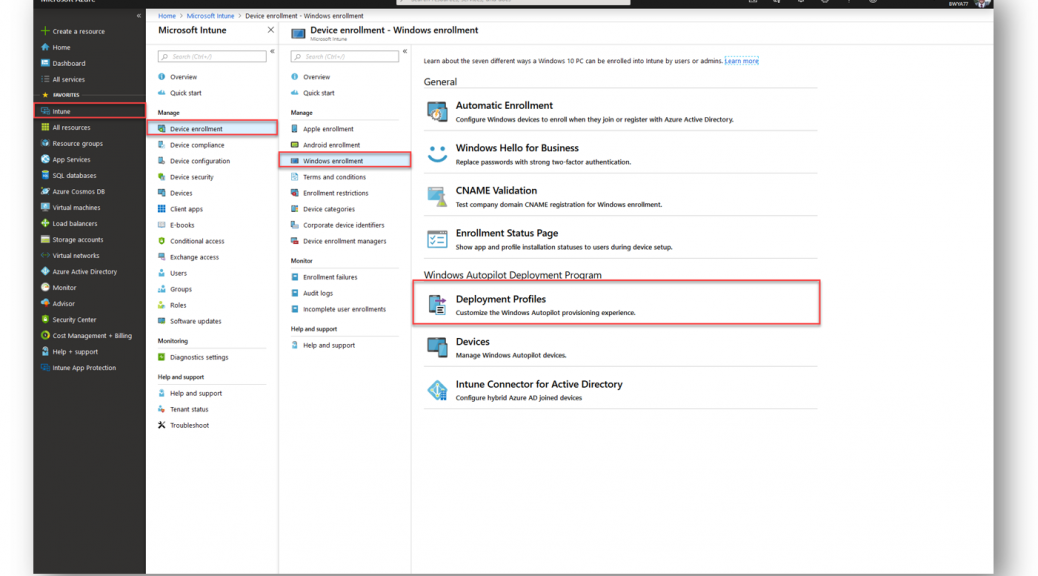Close the Microsoft Intune blade
The width and height of the screenshot is (1038, 576).
point(271,30)
